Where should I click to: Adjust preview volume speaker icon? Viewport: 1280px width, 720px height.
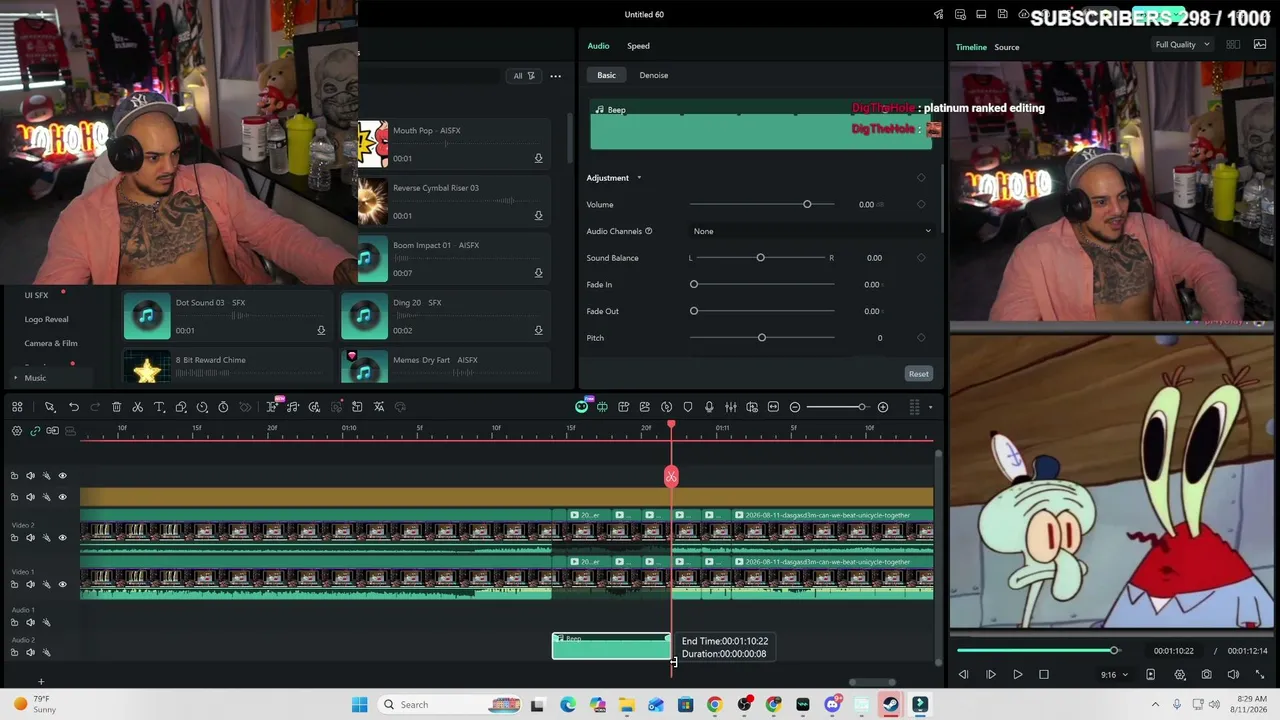click(1233, 675)
